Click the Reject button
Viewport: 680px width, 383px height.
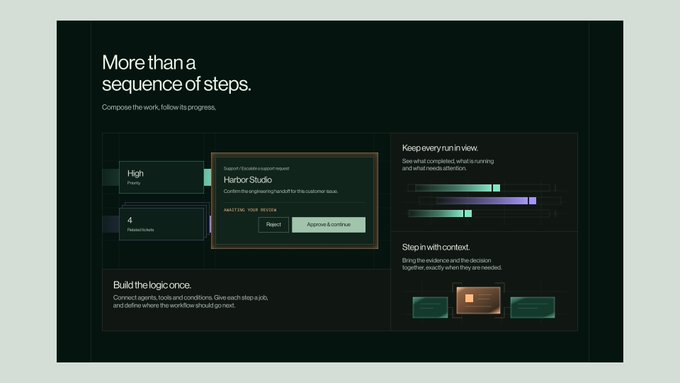pos(273,225)
